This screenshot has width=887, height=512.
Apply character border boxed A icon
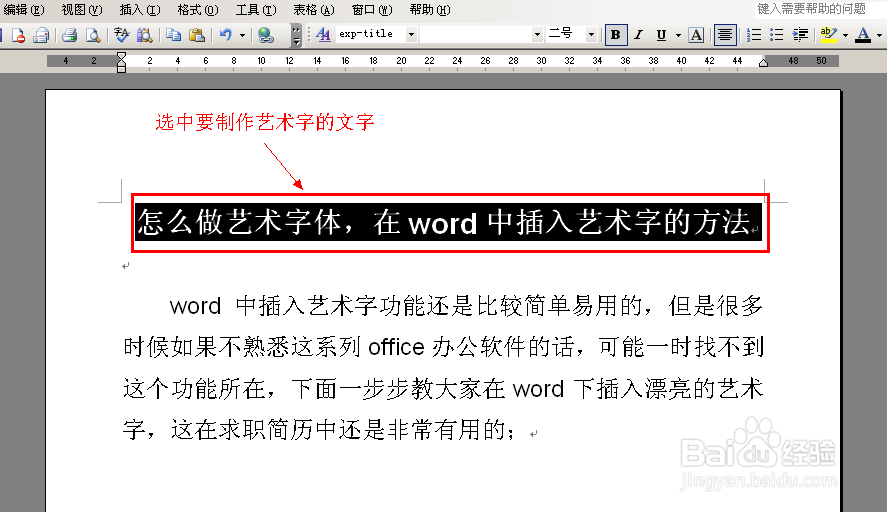tap(696, 35)
